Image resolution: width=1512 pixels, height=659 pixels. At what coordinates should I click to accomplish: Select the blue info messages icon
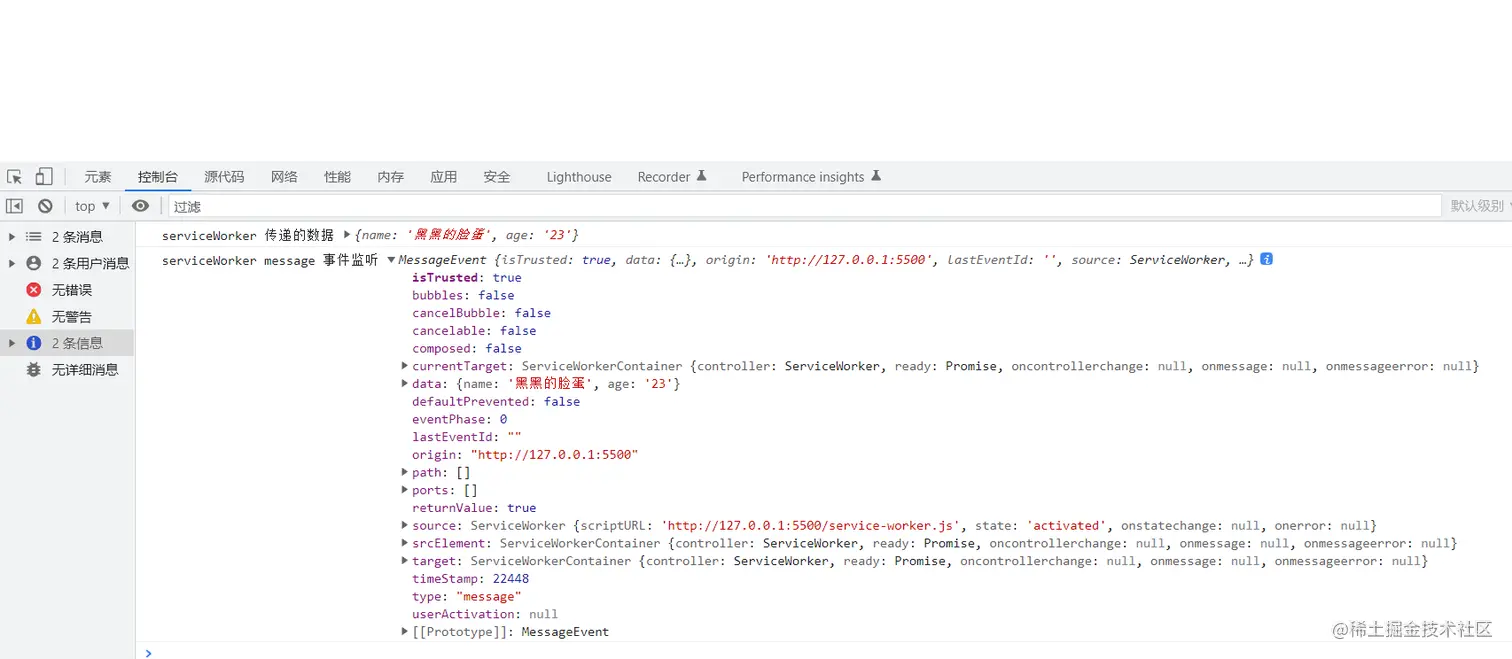click(34, 343)
